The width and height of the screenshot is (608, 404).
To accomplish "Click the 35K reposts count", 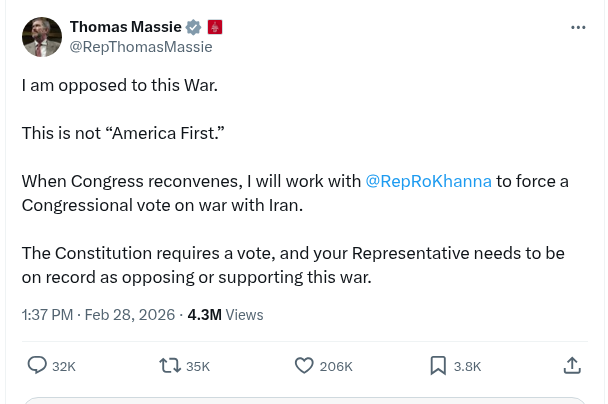I will tap(198, 367).
